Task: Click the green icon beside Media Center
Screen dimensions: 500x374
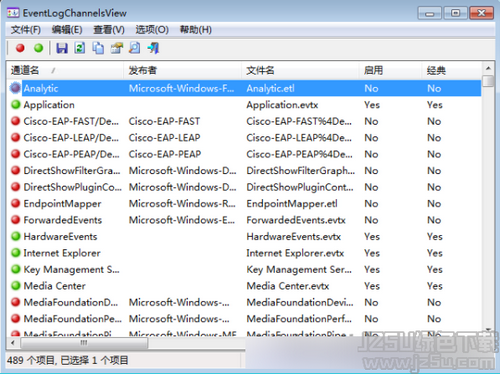Action: click(16, 286)
